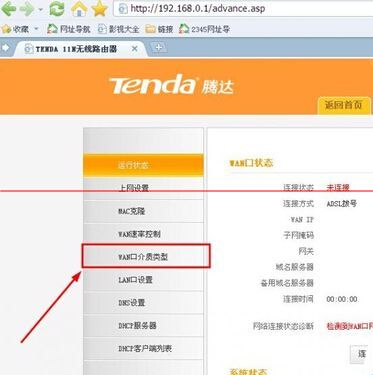Viewport: 373px width, 375px height.
Task: Click the 连接状态 label
Action: (x=298, y=188)
